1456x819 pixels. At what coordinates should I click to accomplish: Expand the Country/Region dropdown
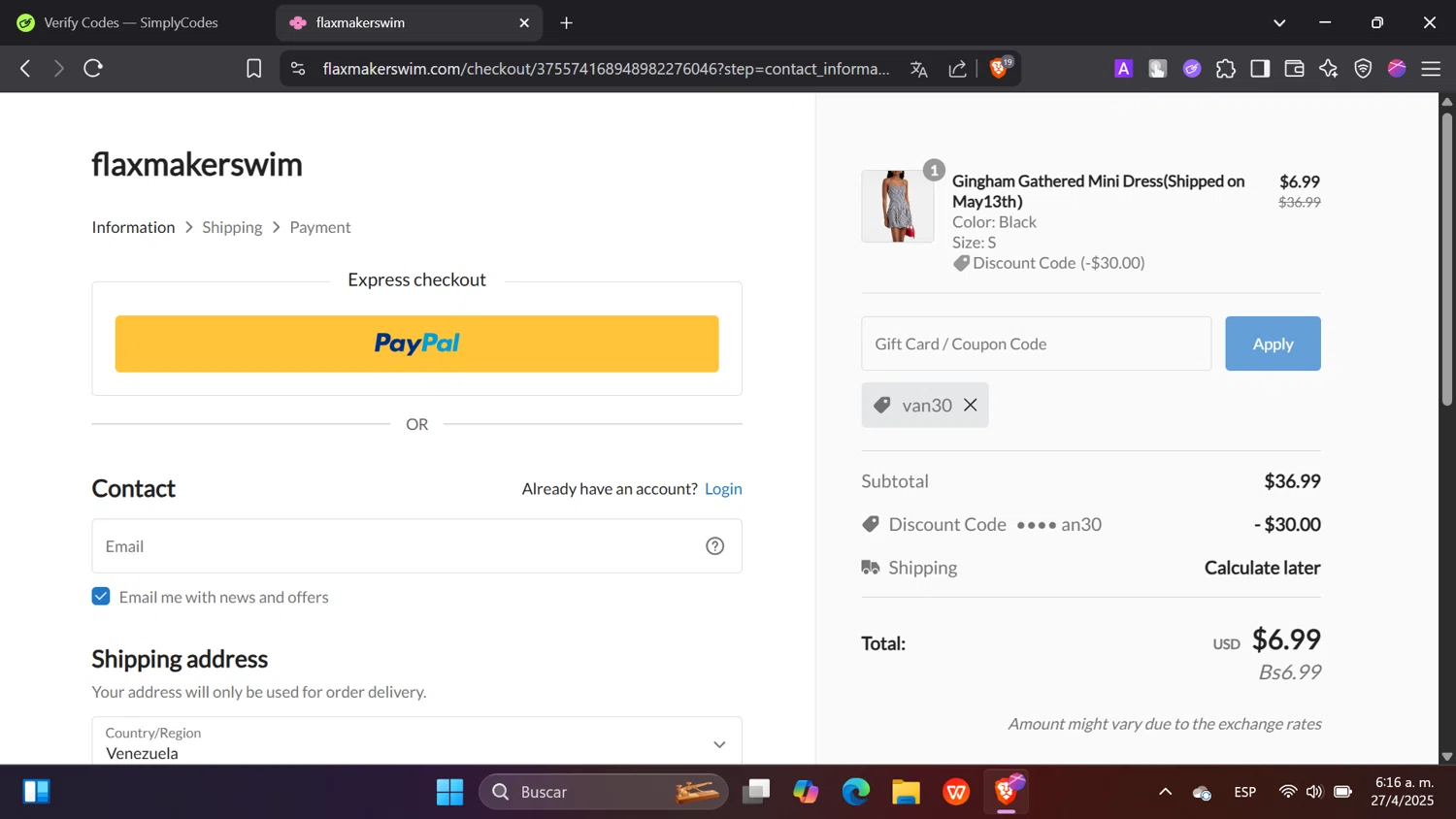pyautogui.click(x=416, y=742)
